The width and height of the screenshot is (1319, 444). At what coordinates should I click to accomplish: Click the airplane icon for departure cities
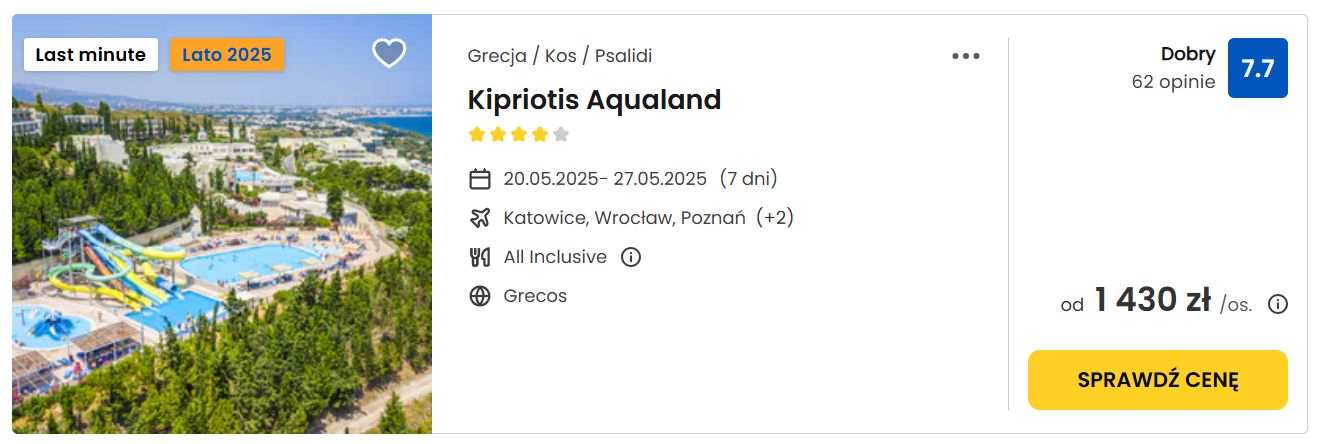click(480, 218)
